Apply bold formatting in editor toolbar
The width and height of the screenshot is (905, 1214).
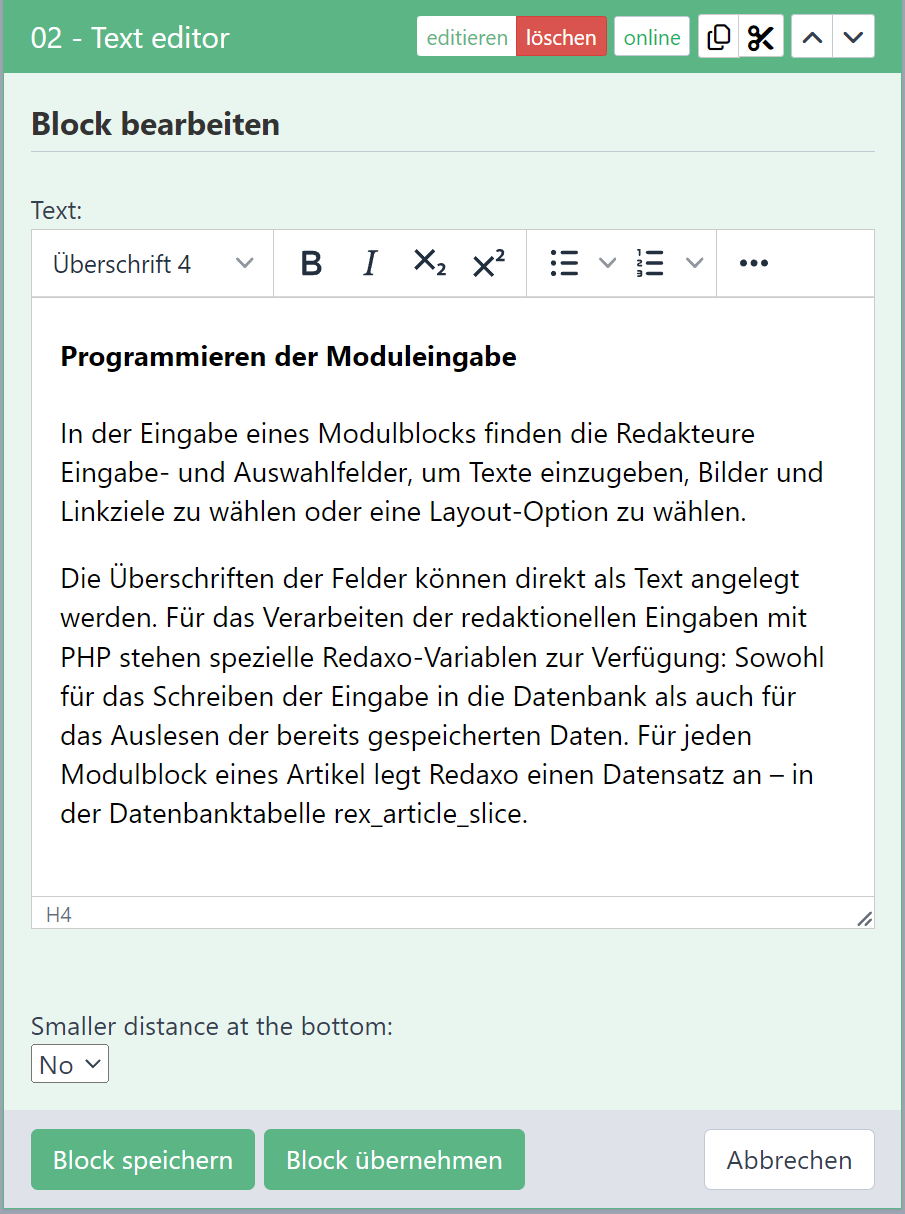click(x=311, y=264)
